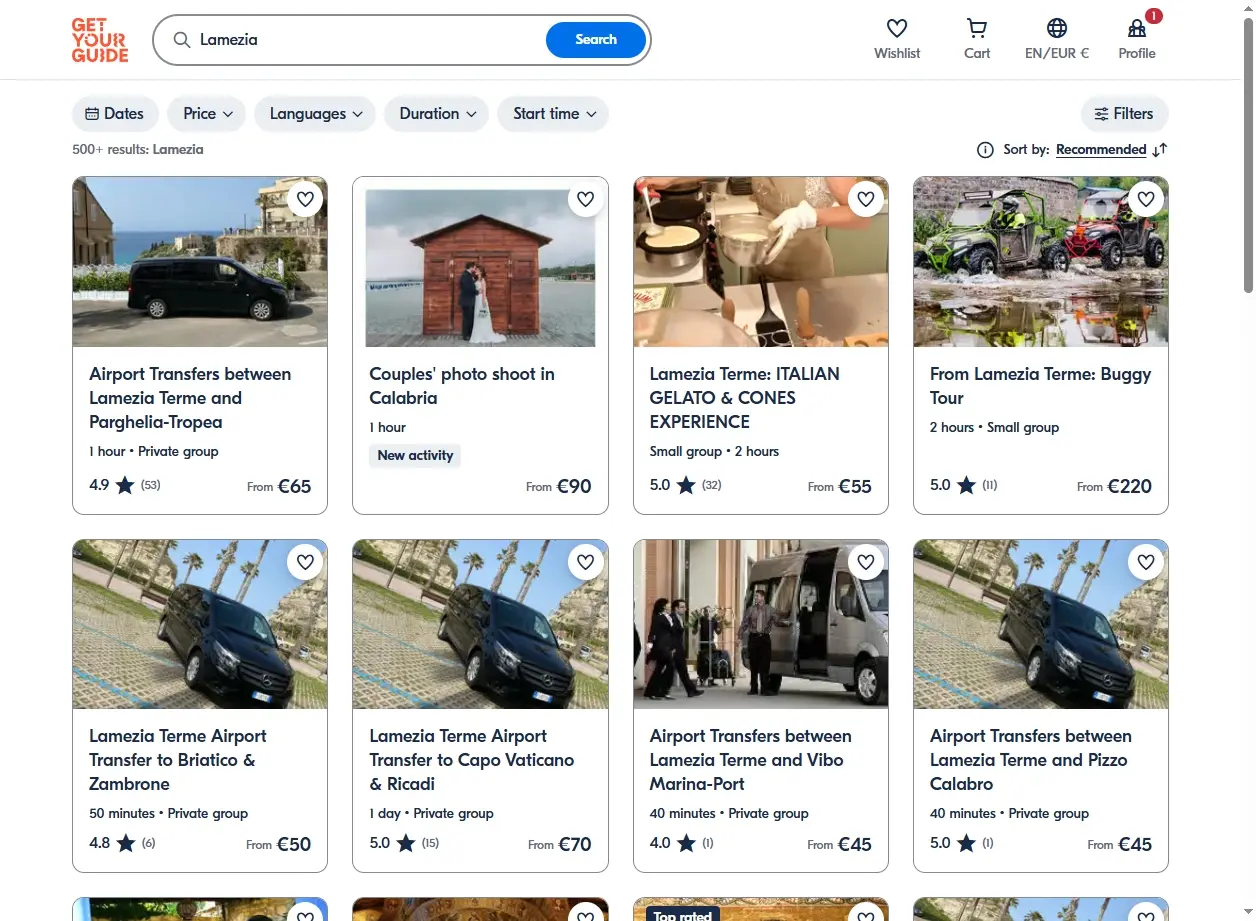Click the 'From €55' price text

click(840, 487)
